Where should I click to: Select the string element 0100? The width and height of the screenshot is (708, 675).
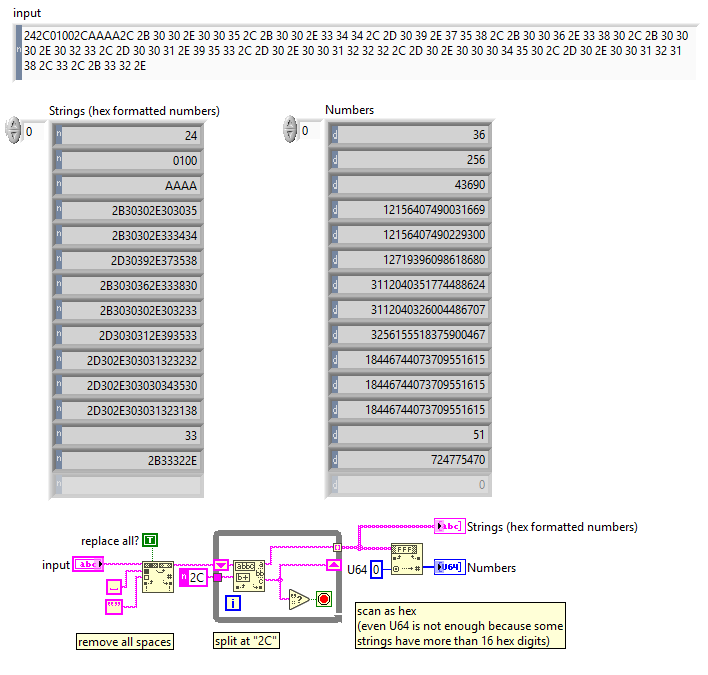click(x=128, y=160)
